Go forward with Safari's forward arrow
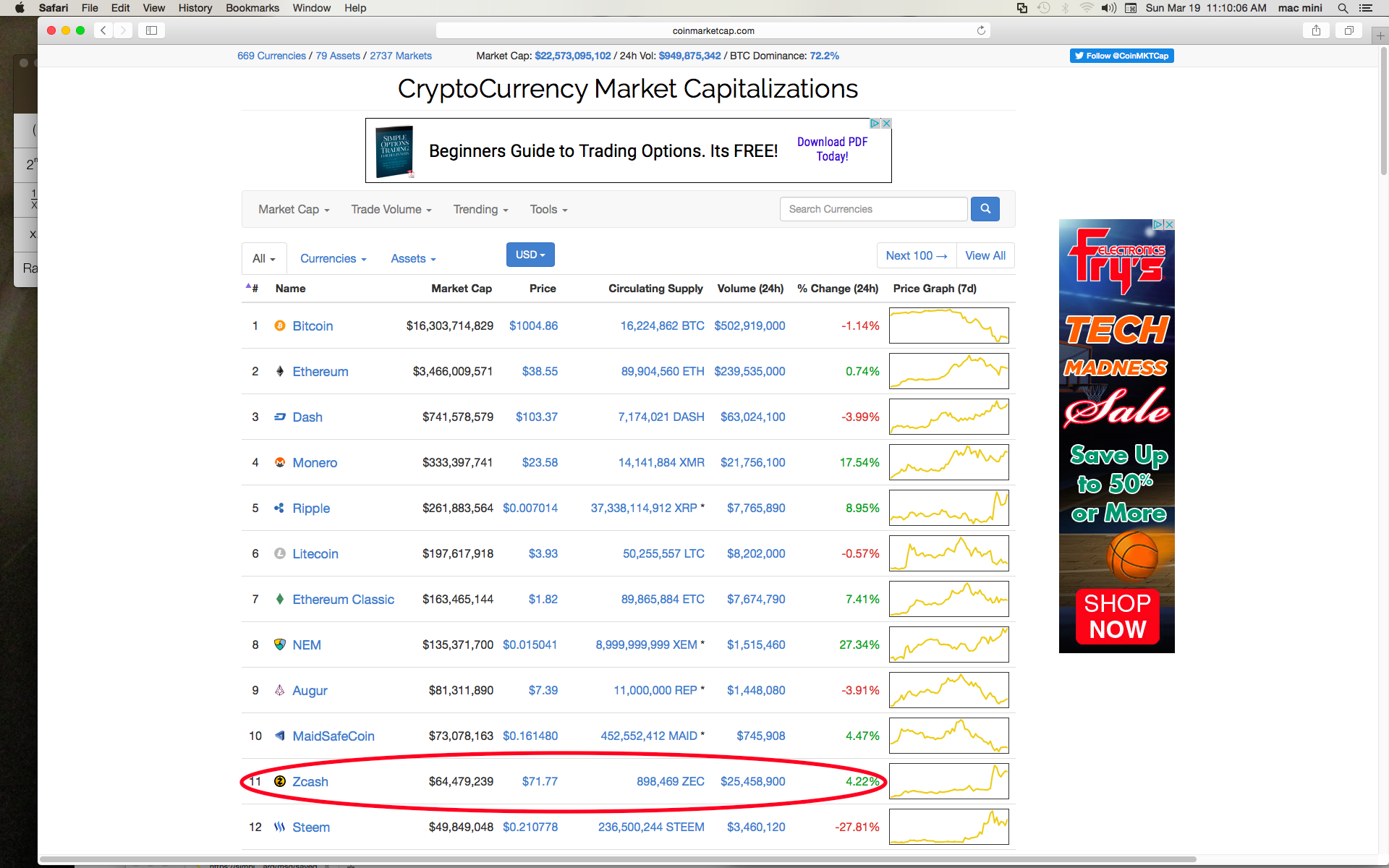 point(123,30)
